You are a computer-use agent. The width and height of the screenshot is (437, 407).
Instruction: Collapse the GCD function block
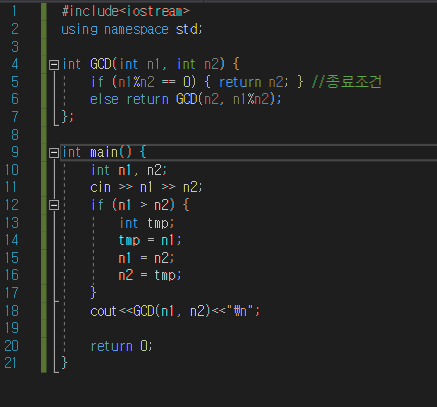coord(54,64)
